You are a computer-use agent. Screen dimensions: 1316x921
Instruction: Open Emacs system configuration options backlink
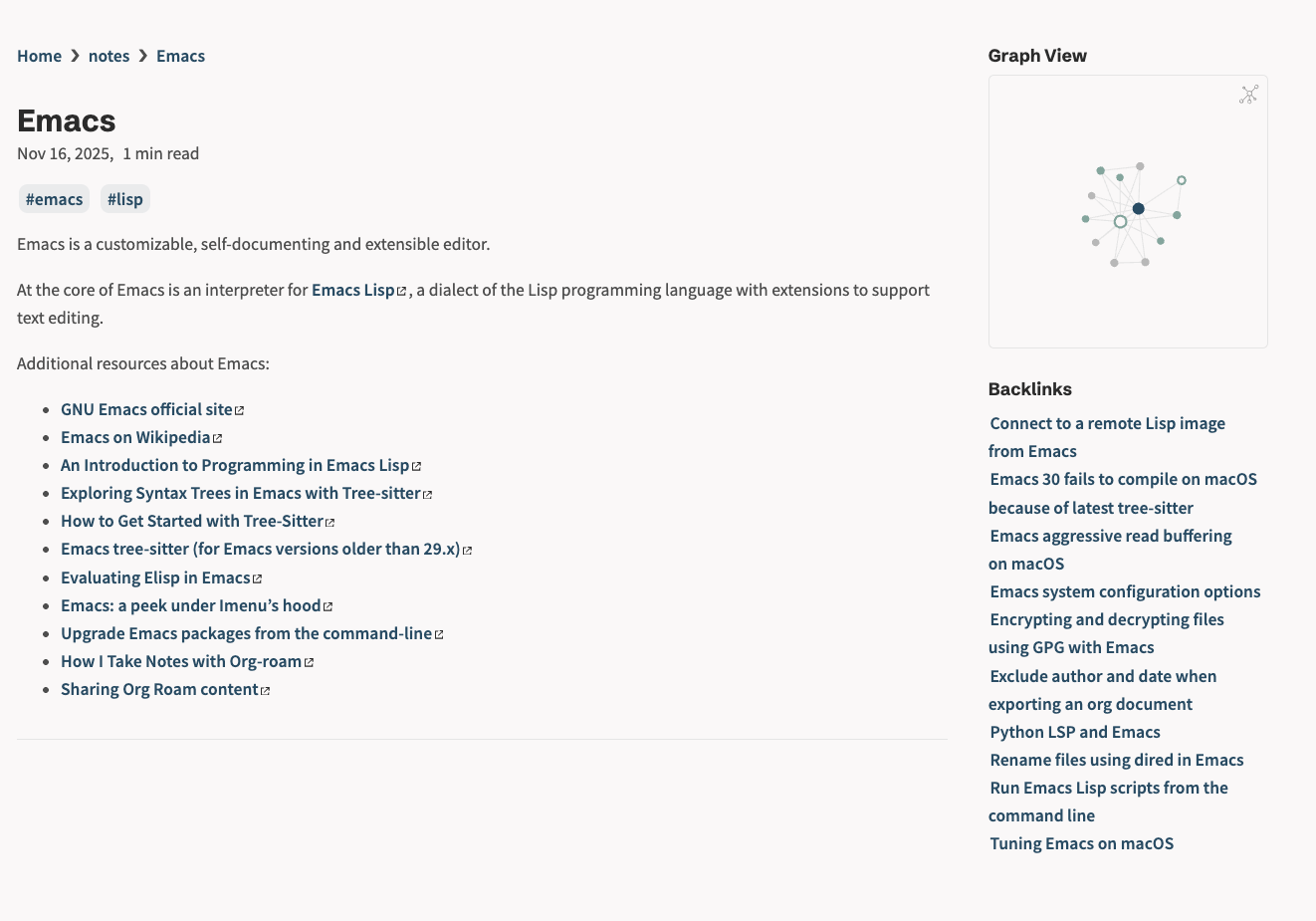pos(1125,591)
